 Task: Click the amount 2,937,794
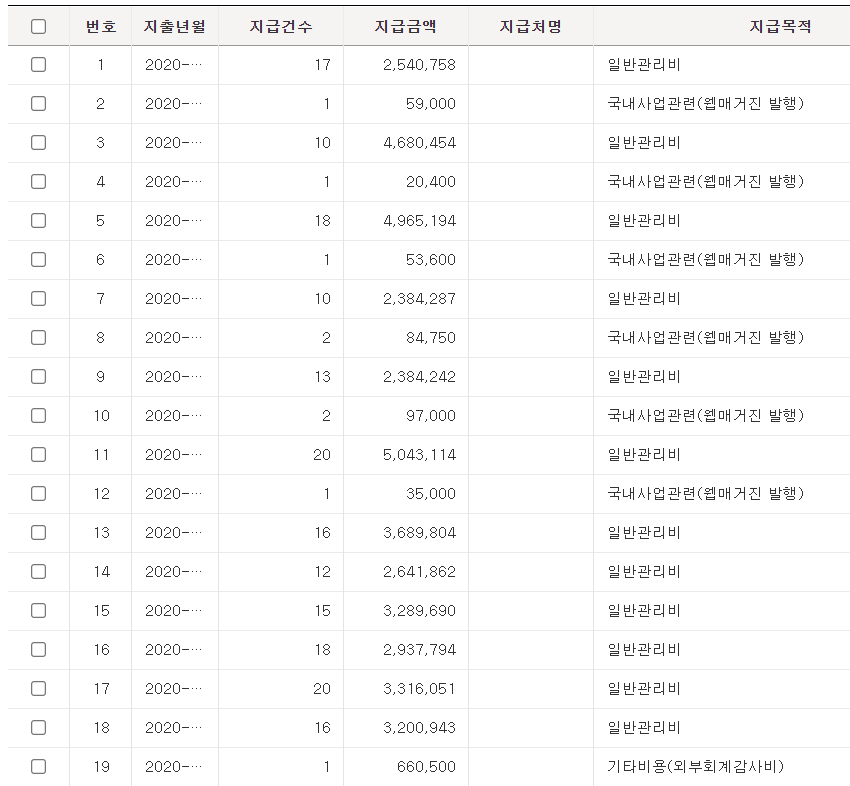(419, 650)
